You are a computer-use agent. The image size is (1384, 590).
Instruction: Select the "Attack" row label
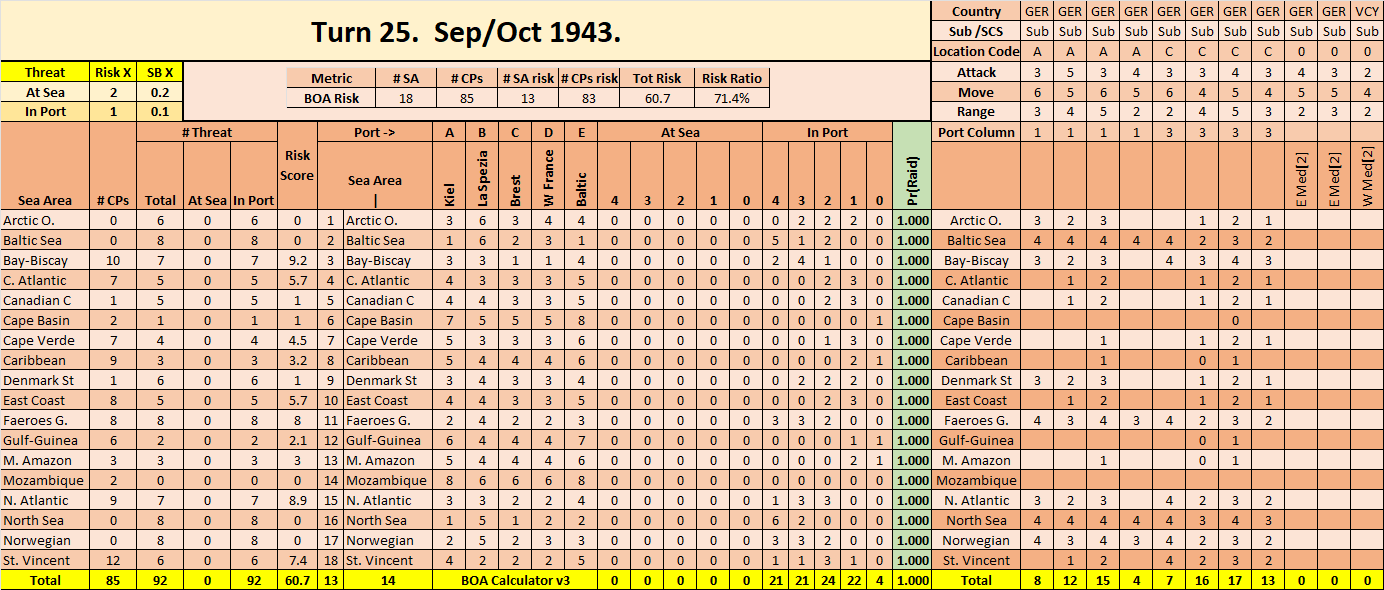coord(976,72)
